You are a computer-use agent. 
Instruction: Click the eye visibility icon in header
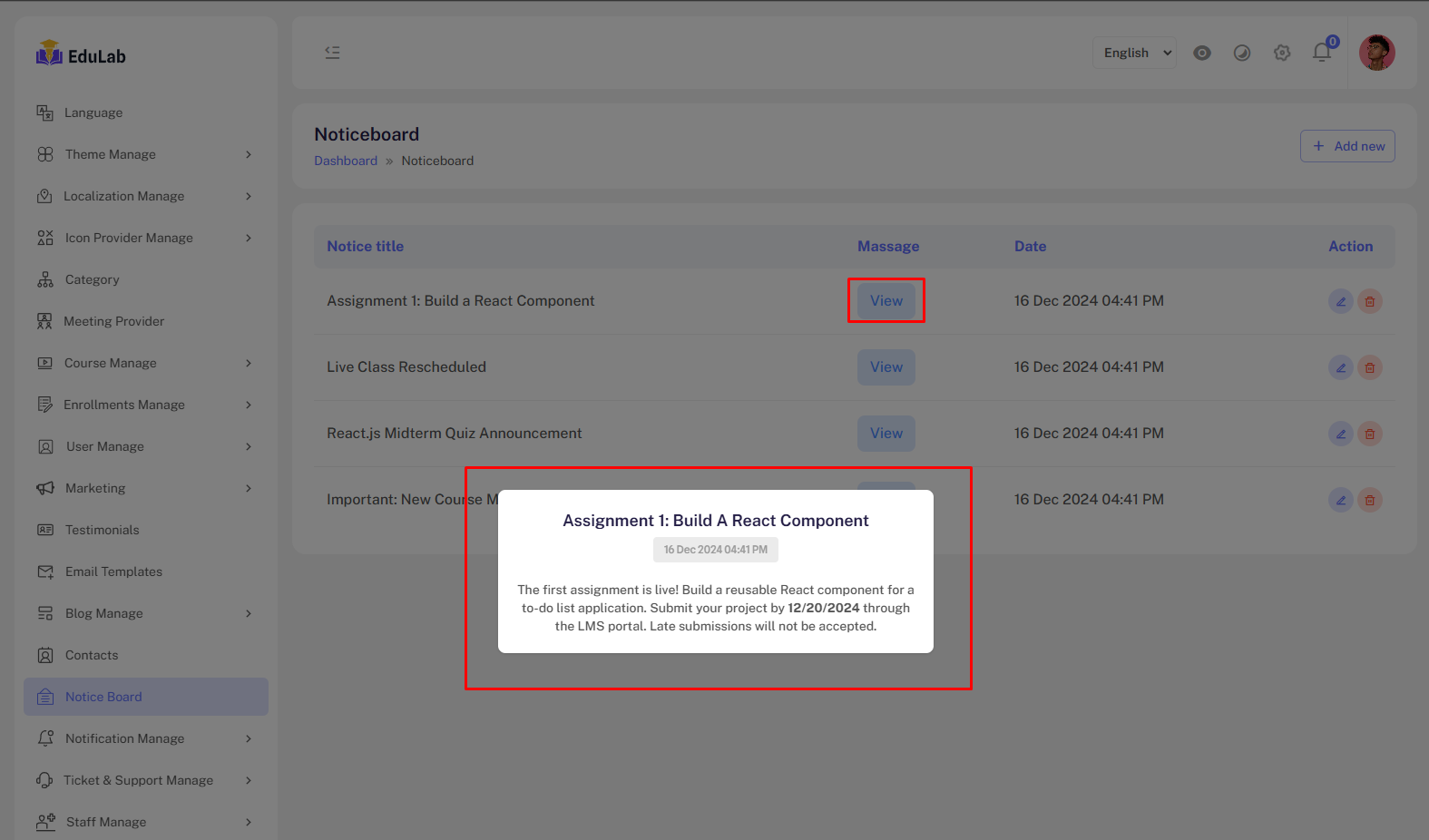pos(1201,53)
